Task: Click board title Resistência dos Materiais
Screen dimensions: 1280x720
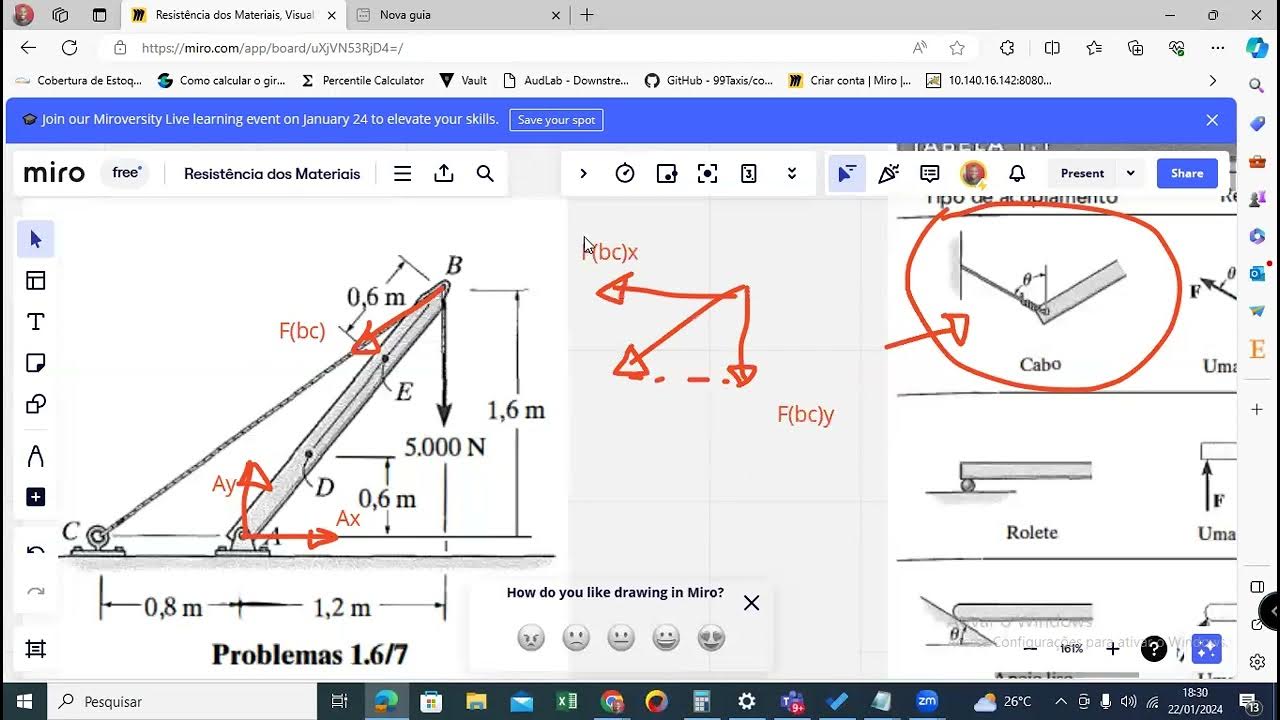Action: pos(272,174)
